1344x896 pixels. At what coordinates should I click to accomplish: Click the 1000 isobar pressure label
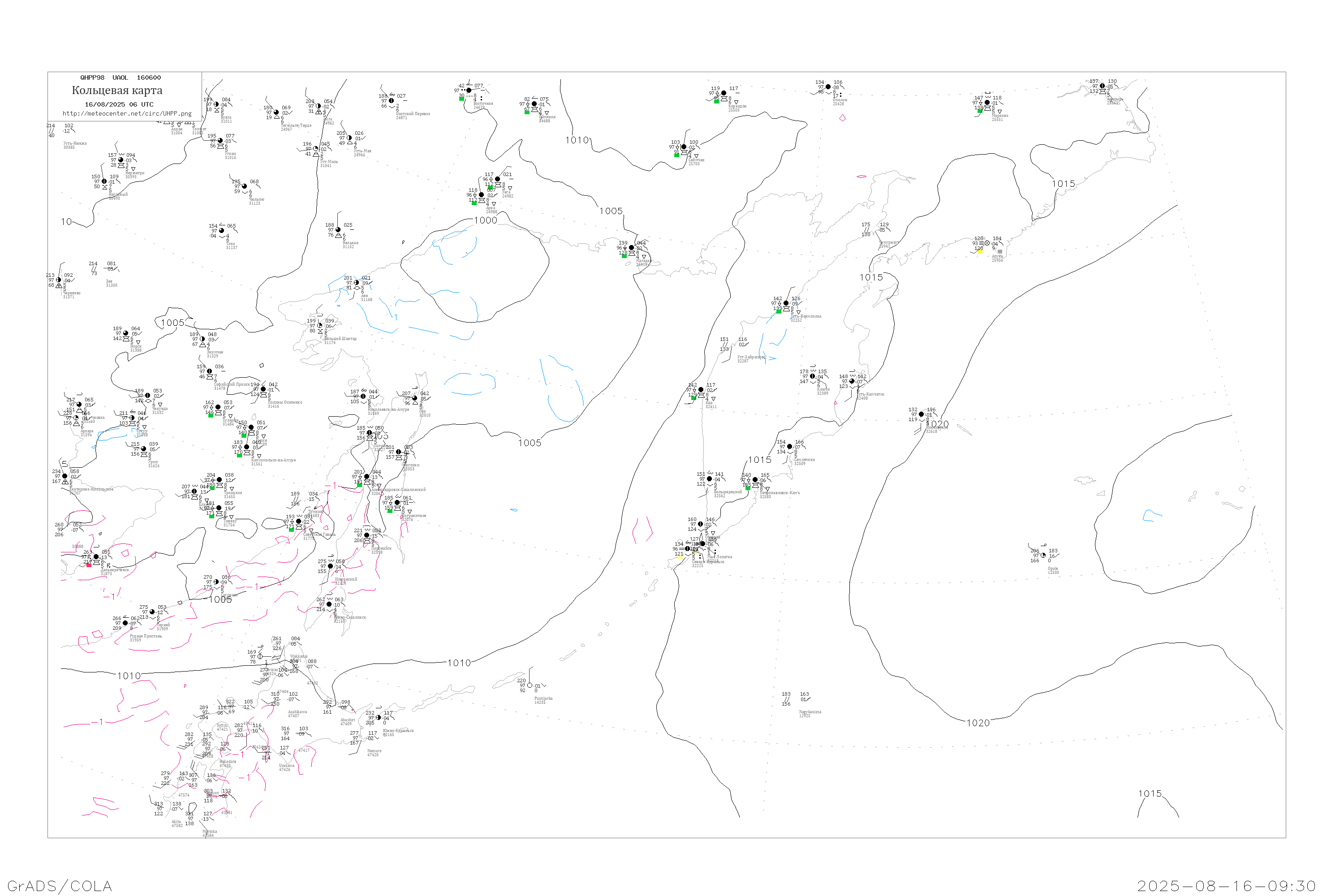(x=485, y=220)
